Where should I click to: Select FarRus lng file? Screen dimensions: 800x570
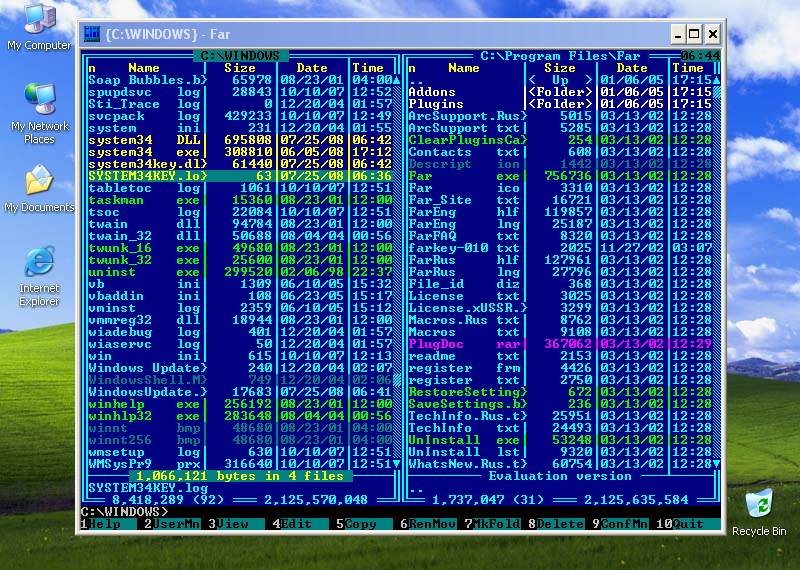pos(560,272)
